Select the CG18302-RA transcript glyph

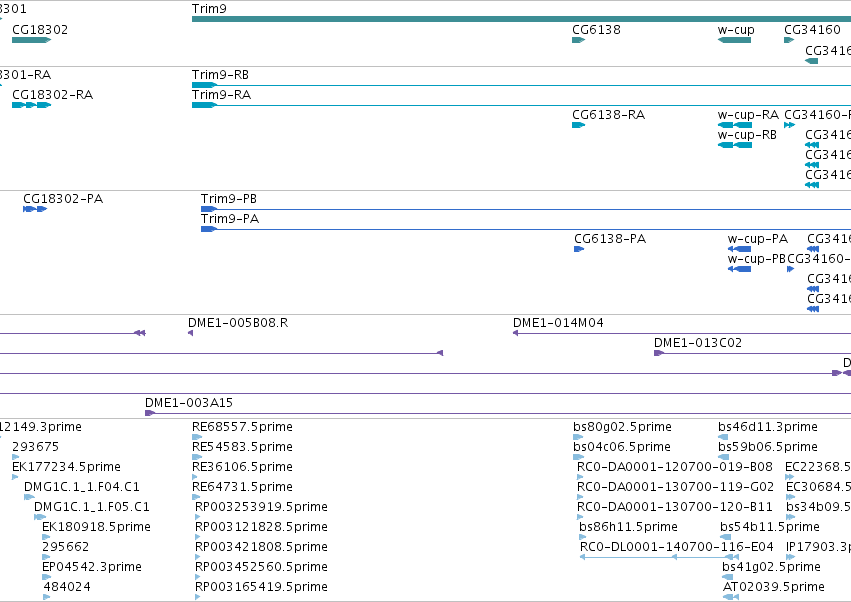(x=31, y=105)
